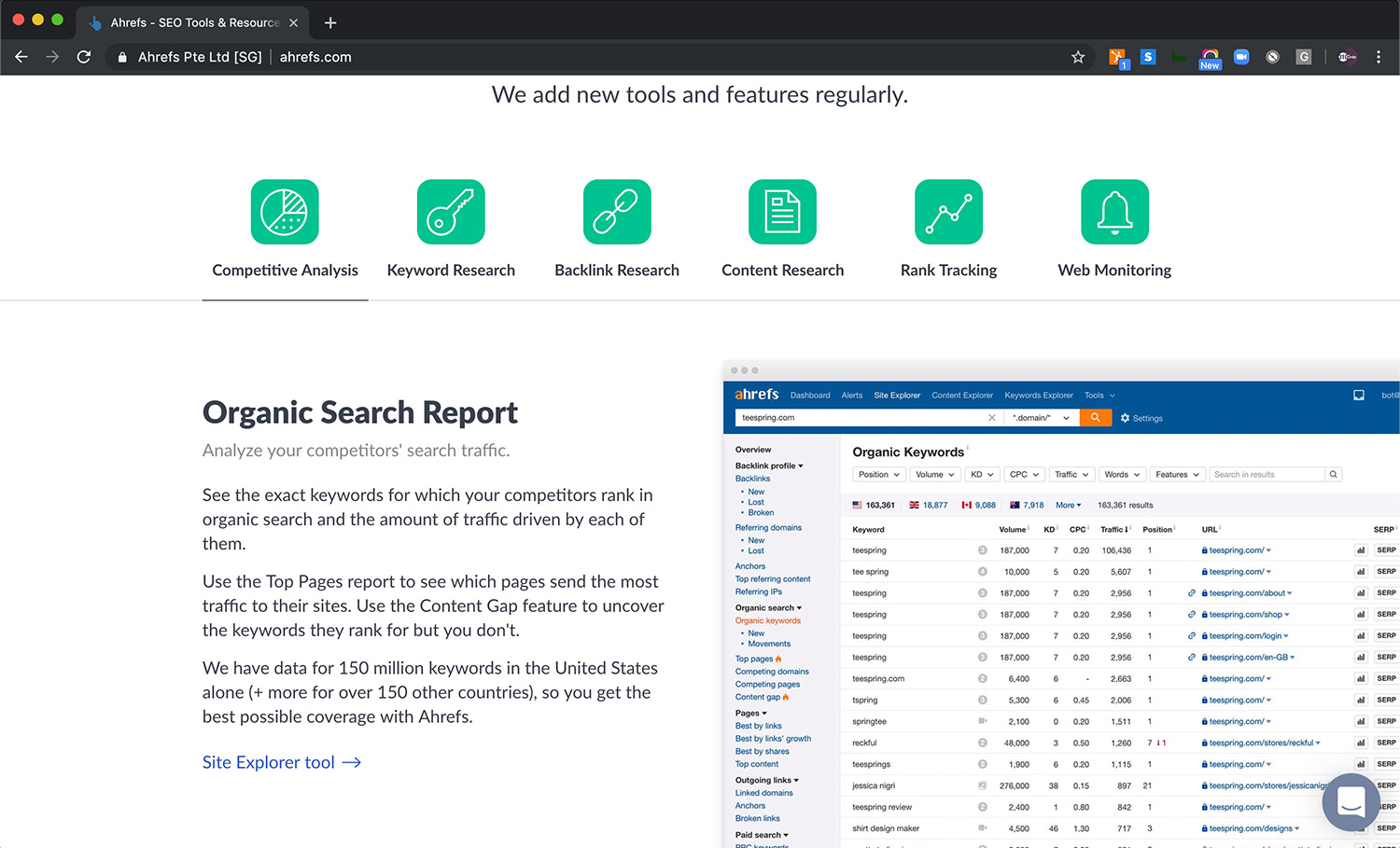
Task: Open the Volume filter dropdown
Action: click(x=935, y=475)
